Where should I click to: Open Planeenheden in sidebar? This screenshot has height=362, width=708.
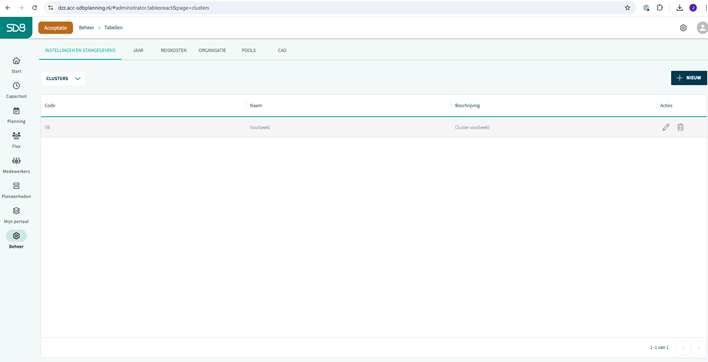tap(16, 190)
